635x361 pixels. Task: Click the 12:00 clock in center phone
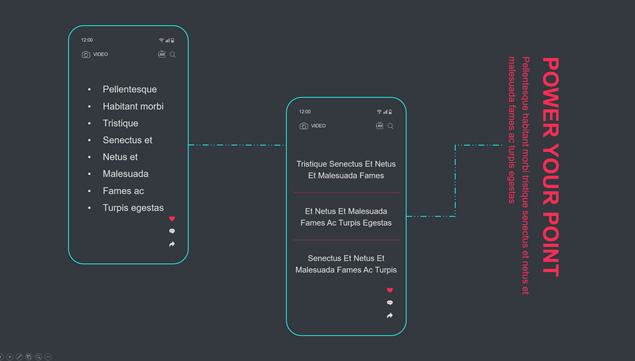[305, 112]
